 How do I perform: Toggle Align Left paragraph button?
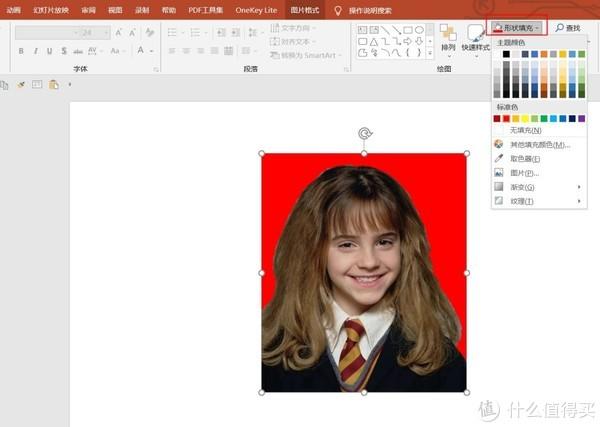(172, 51)
